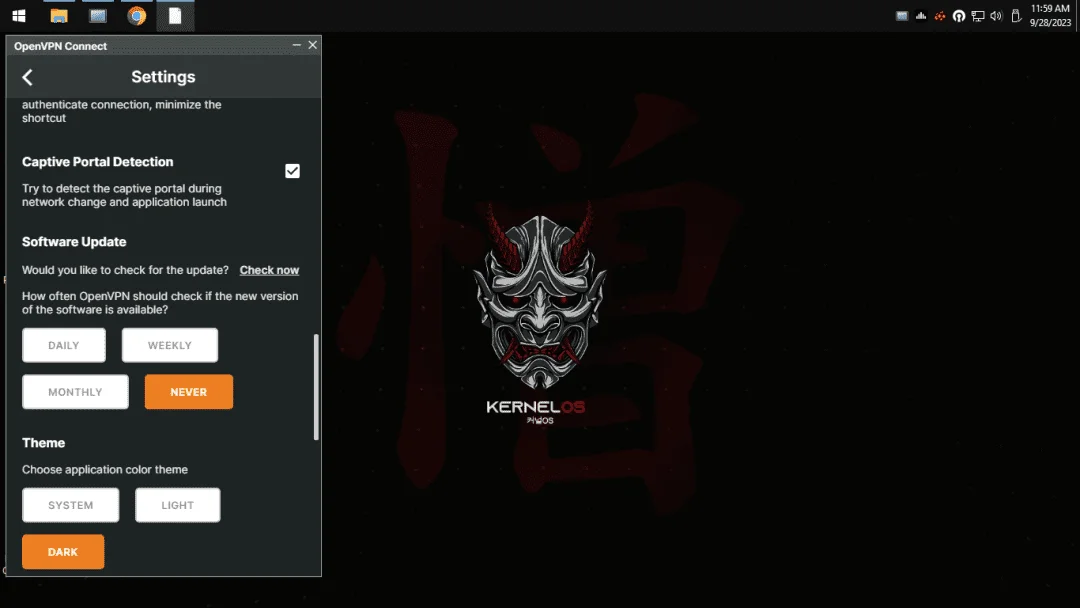Set update check frequency to DAILY
The image size is (1080, 608).
[x=64, y=345]
